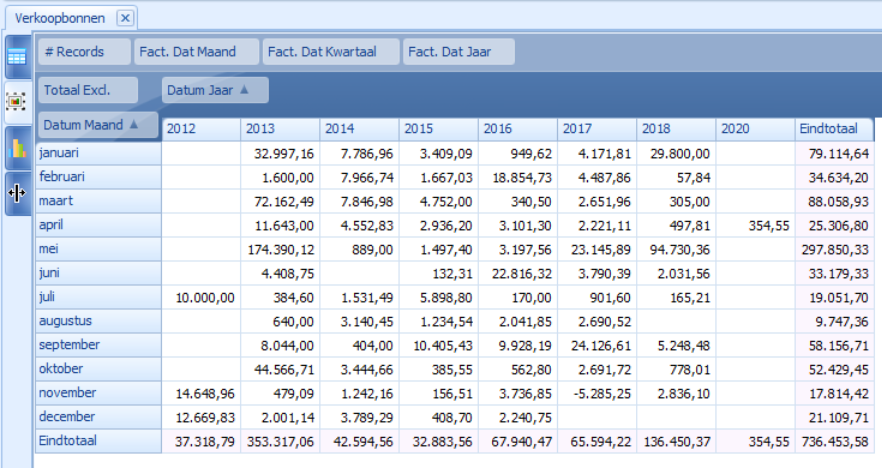The height and width of the screenshot is (468, 882).
Task: Select the 2014 column header
Action: click(359, 129)
